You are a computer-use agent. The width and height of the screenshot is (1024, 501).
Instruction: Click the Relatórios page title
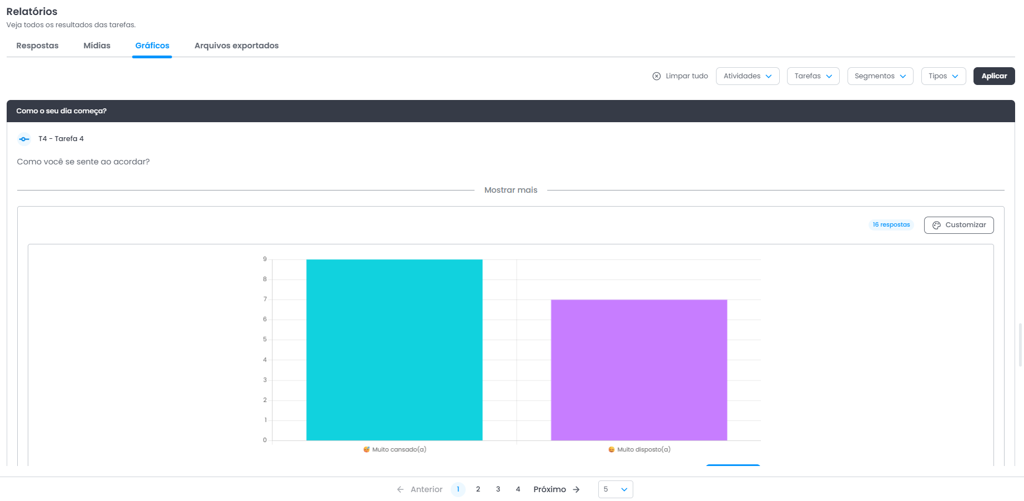[x=31, y=12]
